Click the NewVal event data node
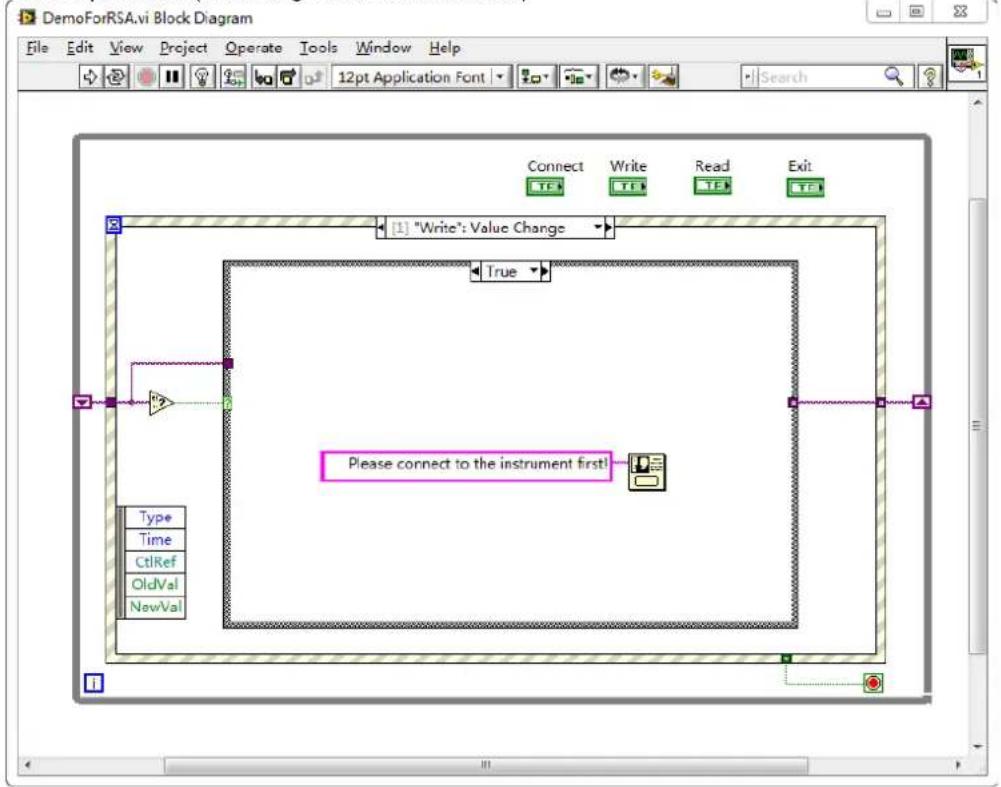Image resolution: width=1001 pixels, height=787 pixels. click(x=155, y=606)
